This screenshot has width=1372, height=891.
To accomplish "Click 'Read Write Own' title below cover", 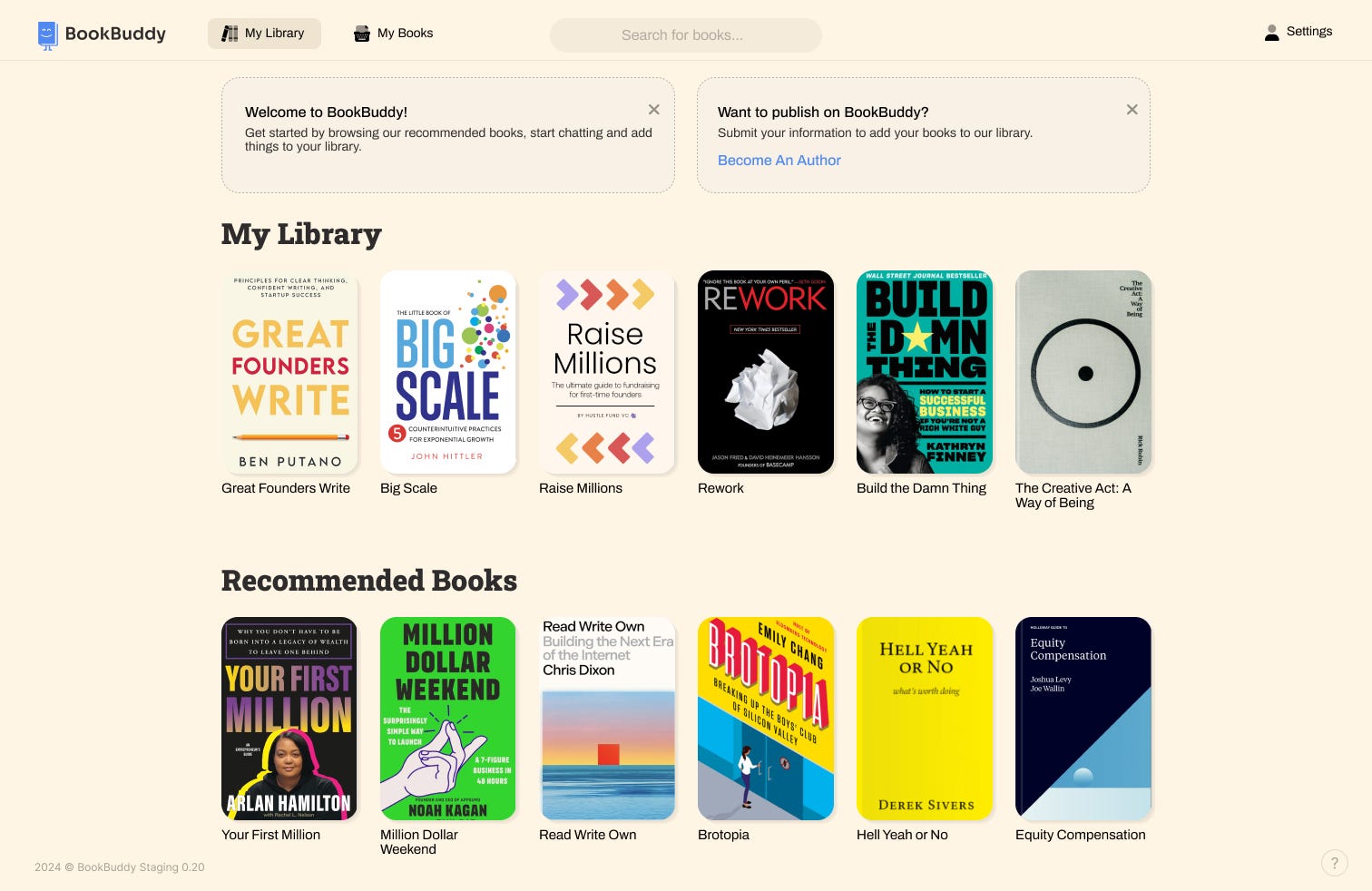I will [587, 835].
